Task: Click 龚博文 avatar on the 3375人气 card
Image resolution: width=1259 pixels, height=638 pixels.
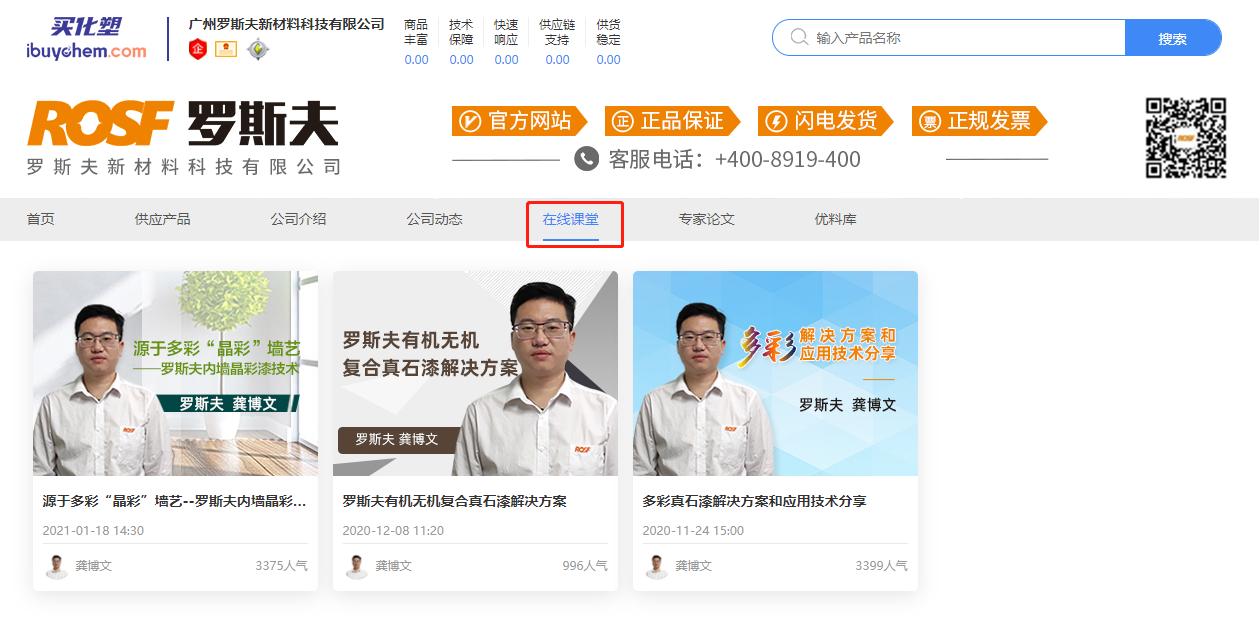Action: [57, 566]
